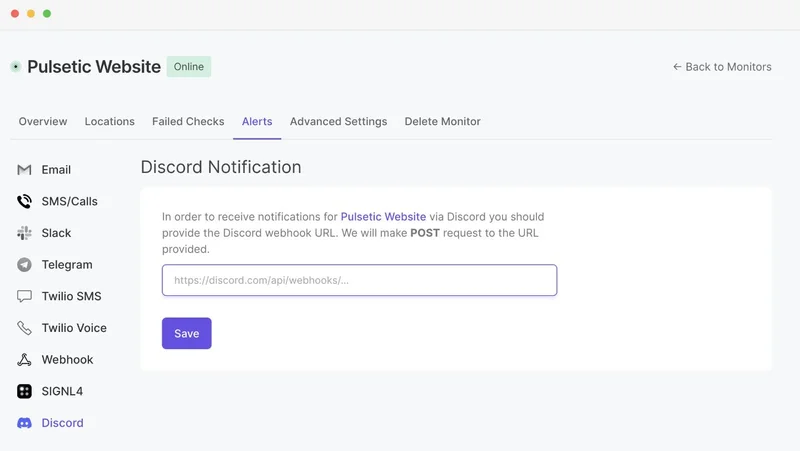
Task: Click the Discord Notification heading
Action: [x=221, y=167]
